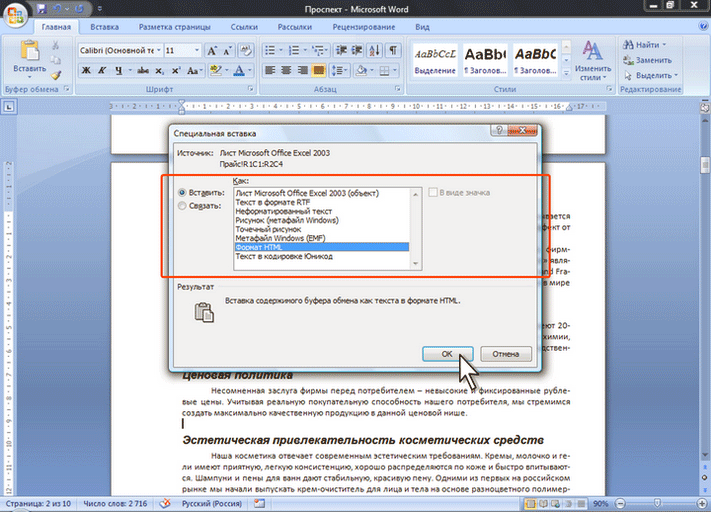Click the Save icon in quick access toolbar
The image size is (711, 512).
[x=42, y=8]
